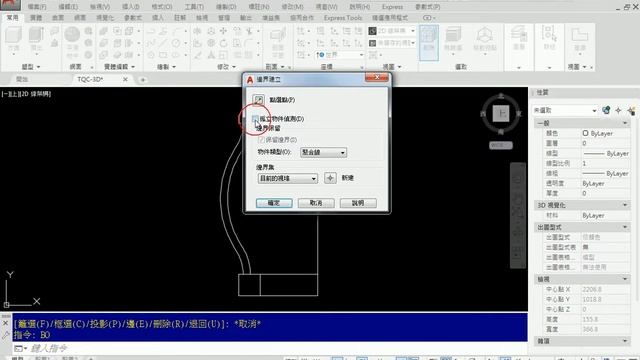Open the Tools (工具) menu
Screen dimensions: 640x360
coord(194,7)
